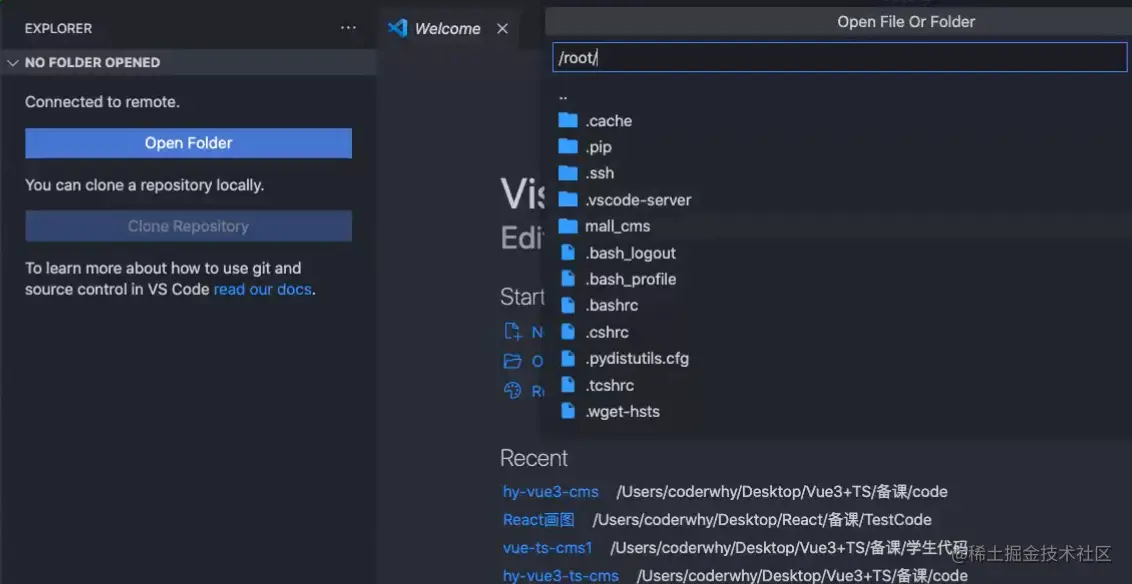Follow the read our docs link
Image resolution: width=1132 pixels, height=584 pixels.
pos(263,289)
